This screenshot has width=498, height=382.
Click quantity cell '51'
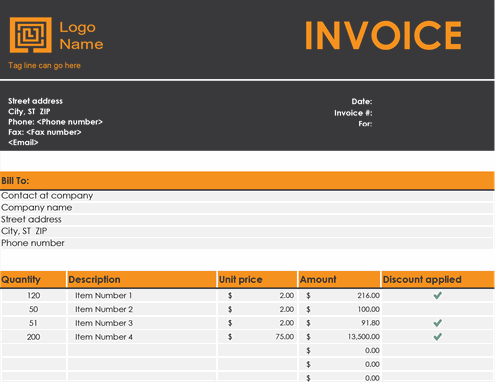[x=34, y=323]
